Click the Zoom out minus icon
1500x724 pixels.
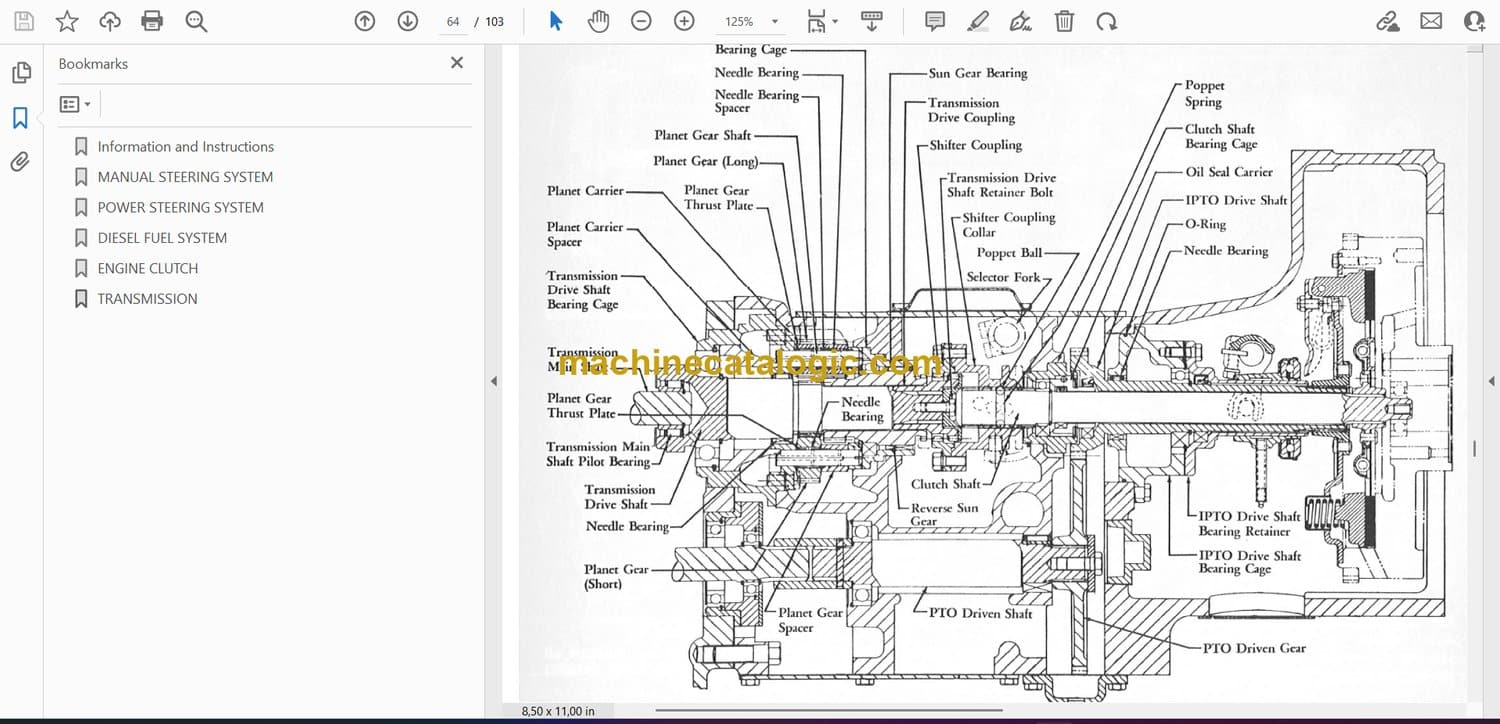tap(642, 21)
